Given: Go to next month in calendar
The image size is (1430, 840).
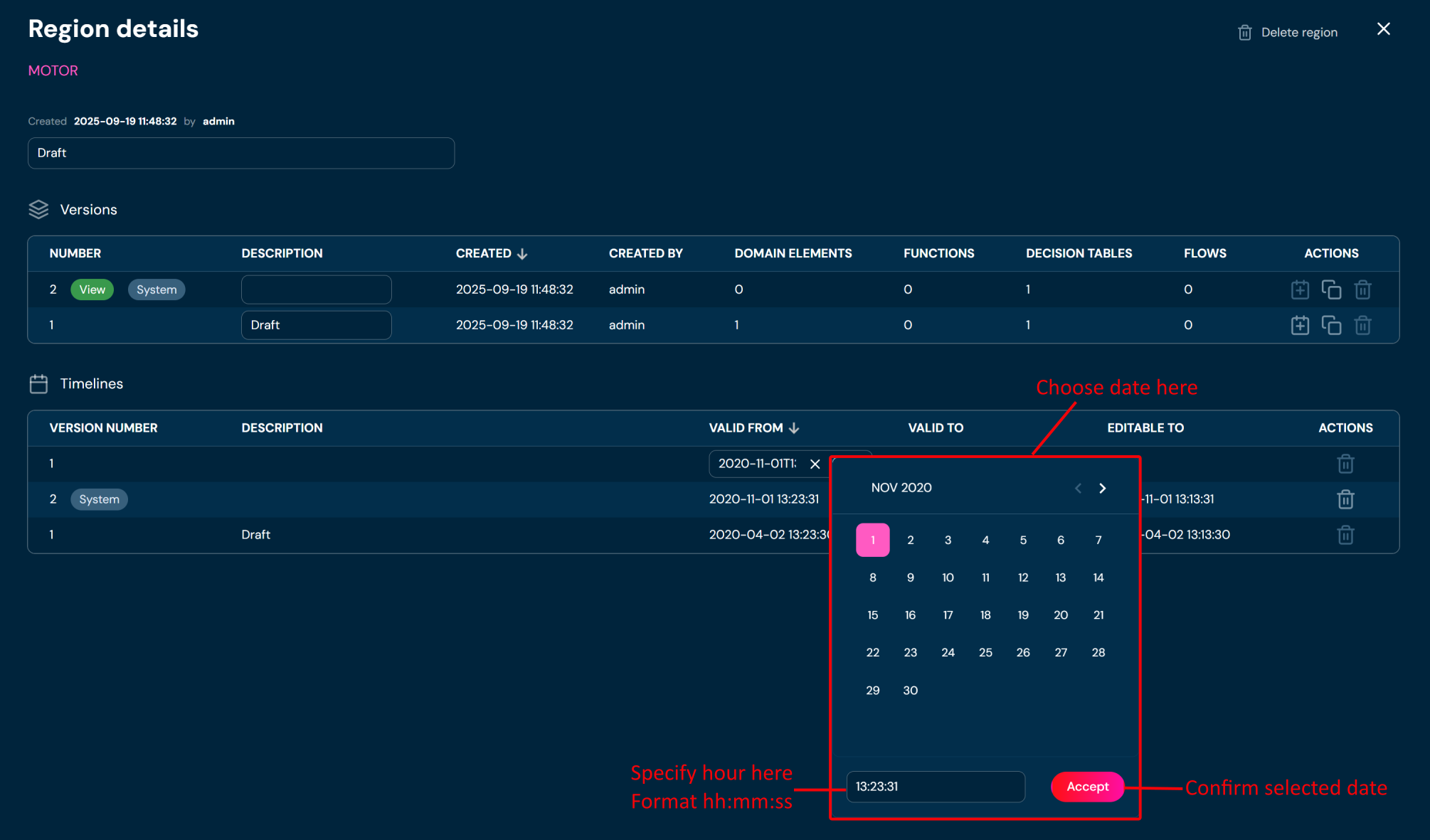Looking at the screenshot, I should [1102, 488].
